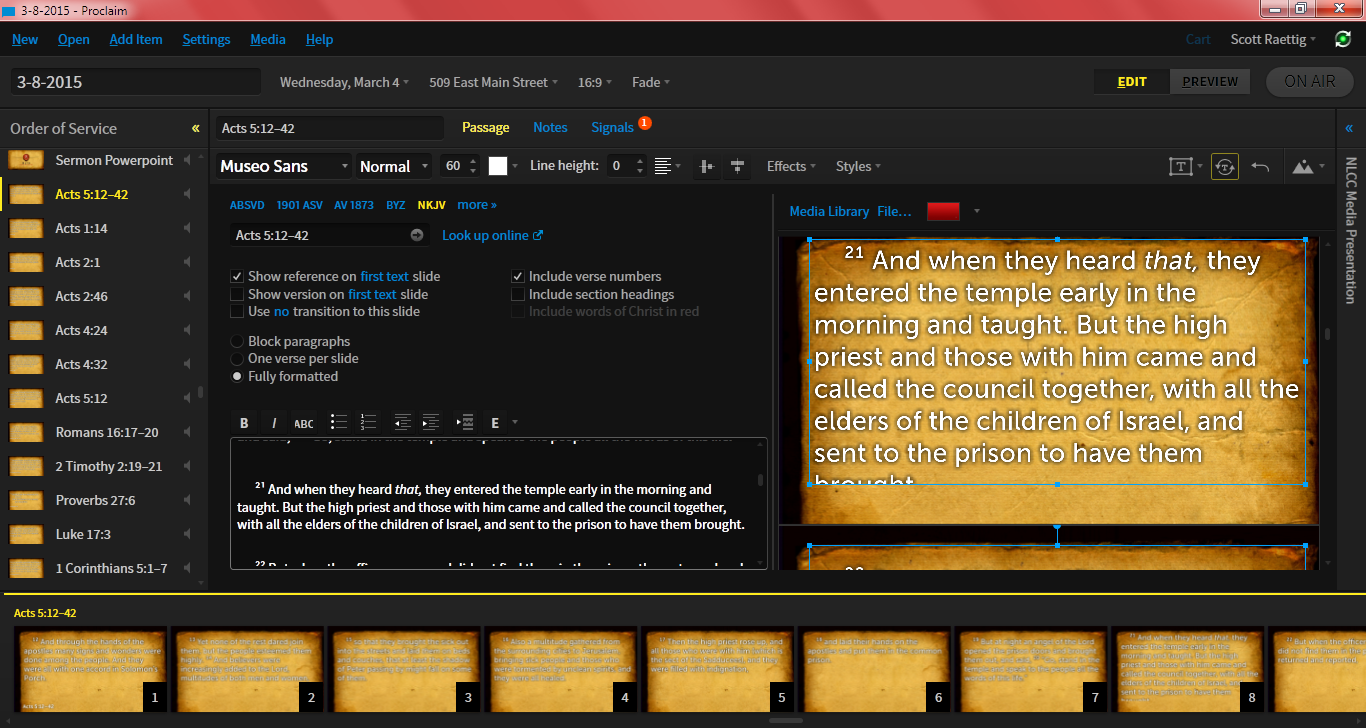
Task: Open the red background color swatch
Action: 941,211
